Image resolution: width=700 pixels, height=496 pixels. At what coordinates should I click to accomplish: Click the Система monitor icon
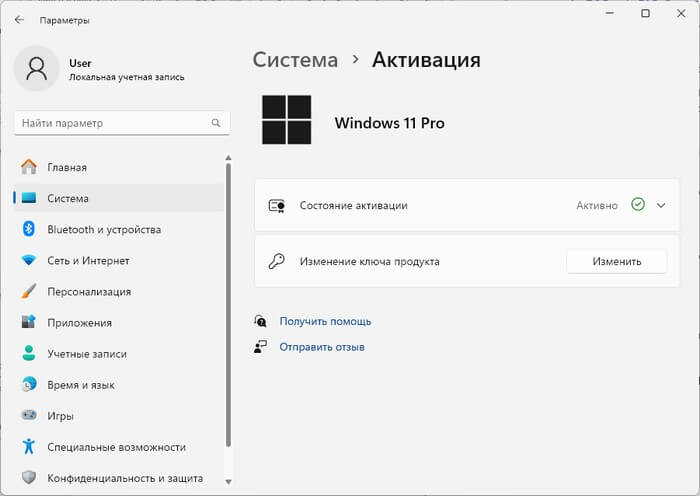point(29,198)
